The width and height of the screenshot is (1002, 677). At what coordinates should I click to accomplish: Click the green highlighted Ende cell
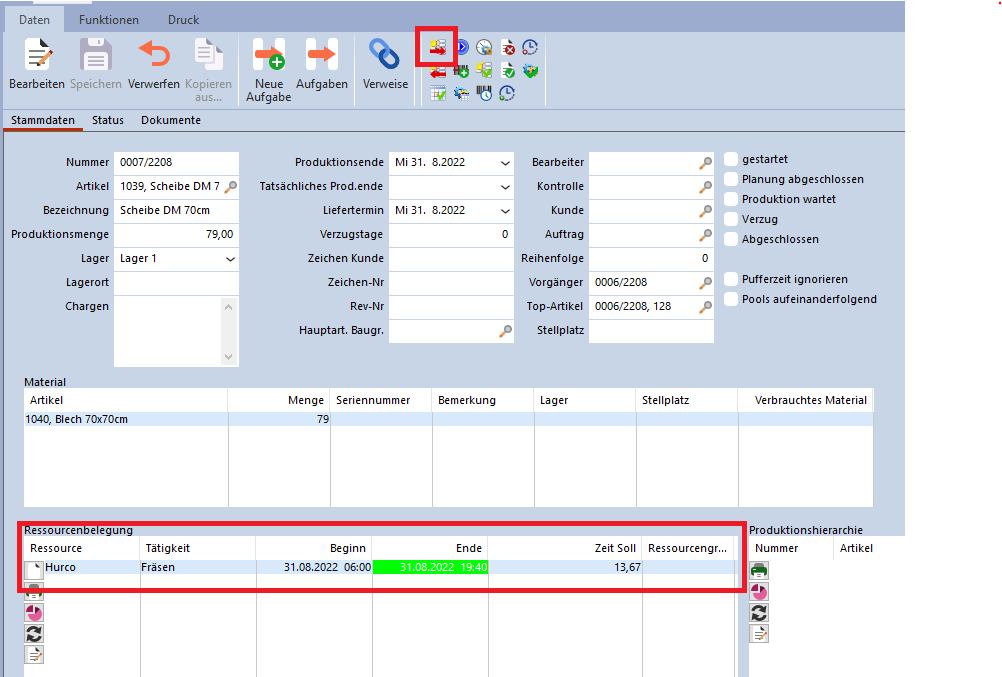coord(430,567)
